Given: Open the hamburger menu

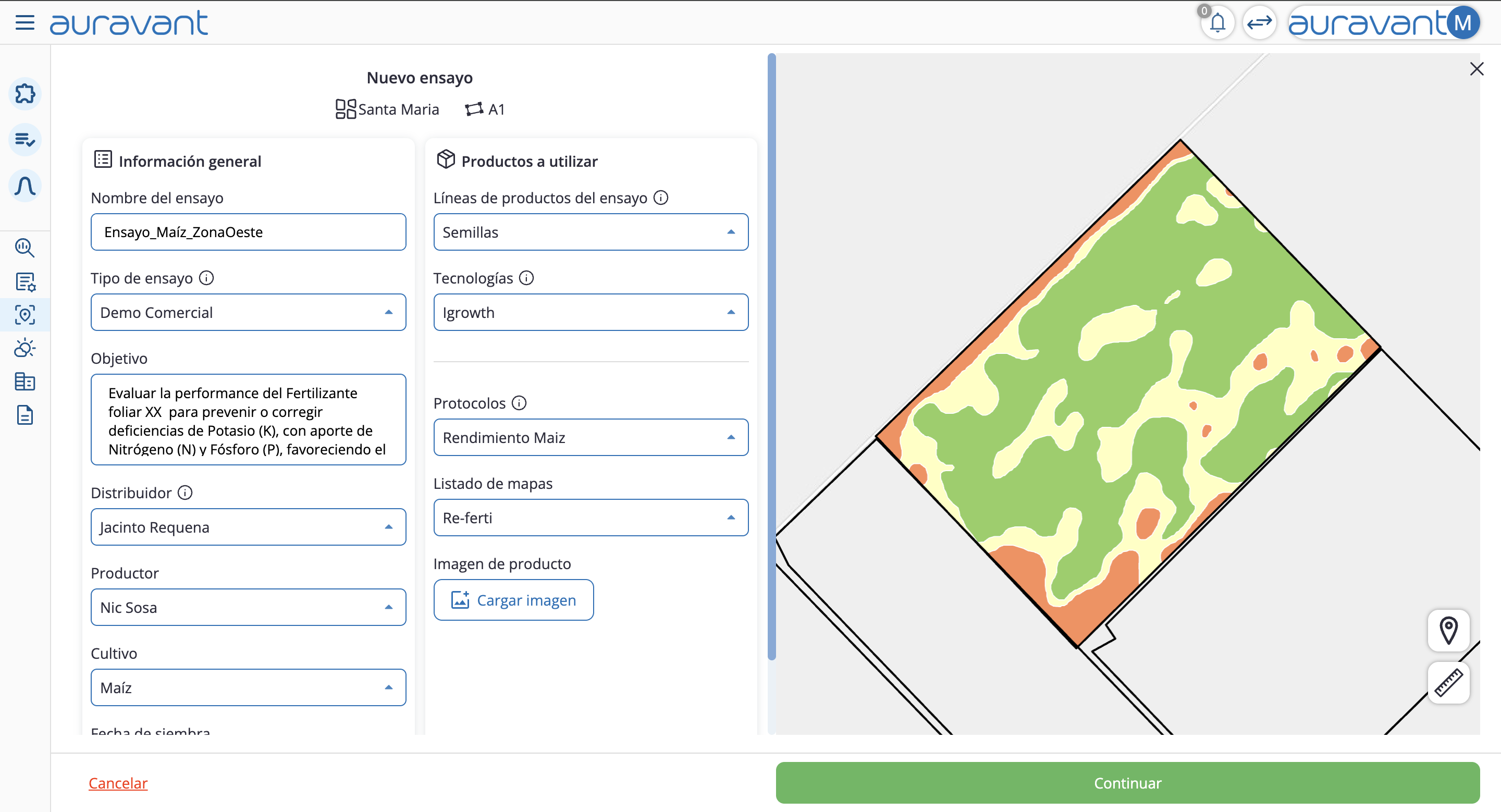Looking at the screenshot, I should (x=24, y=23).
